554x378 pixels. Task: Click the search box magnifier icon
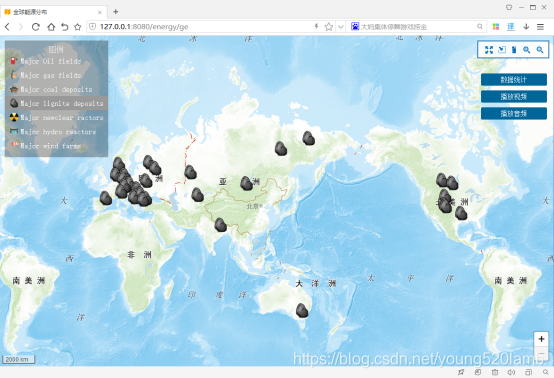click(479, 26)
